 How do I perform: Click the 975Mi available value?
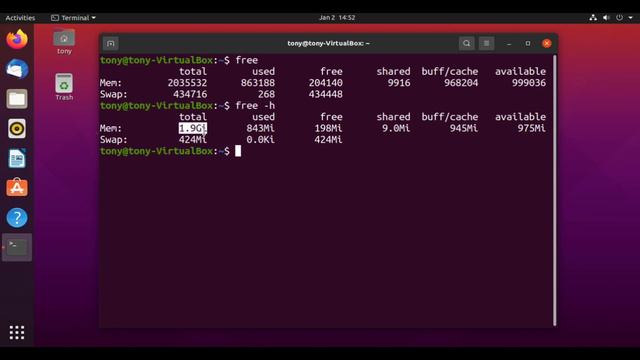[531, 128]
